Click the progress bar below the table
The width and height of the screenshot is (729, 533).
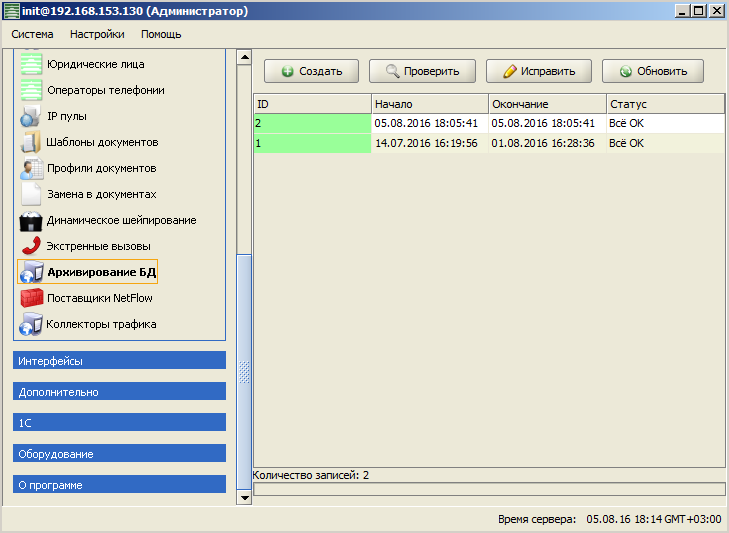[x=489, y=489]
